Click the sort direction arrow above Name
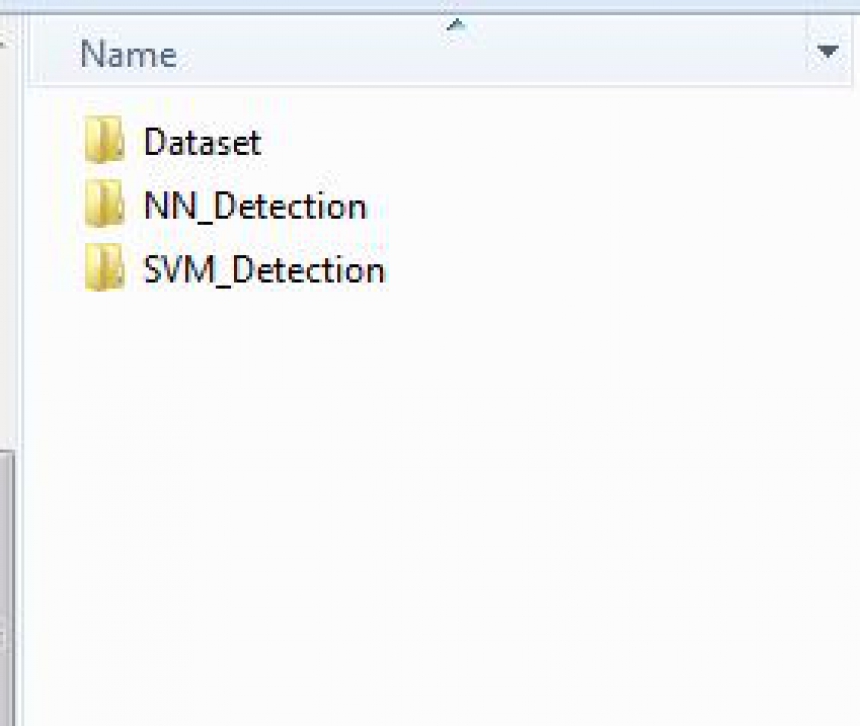This screenshot has width=860, height=726. tap(456, 24)
